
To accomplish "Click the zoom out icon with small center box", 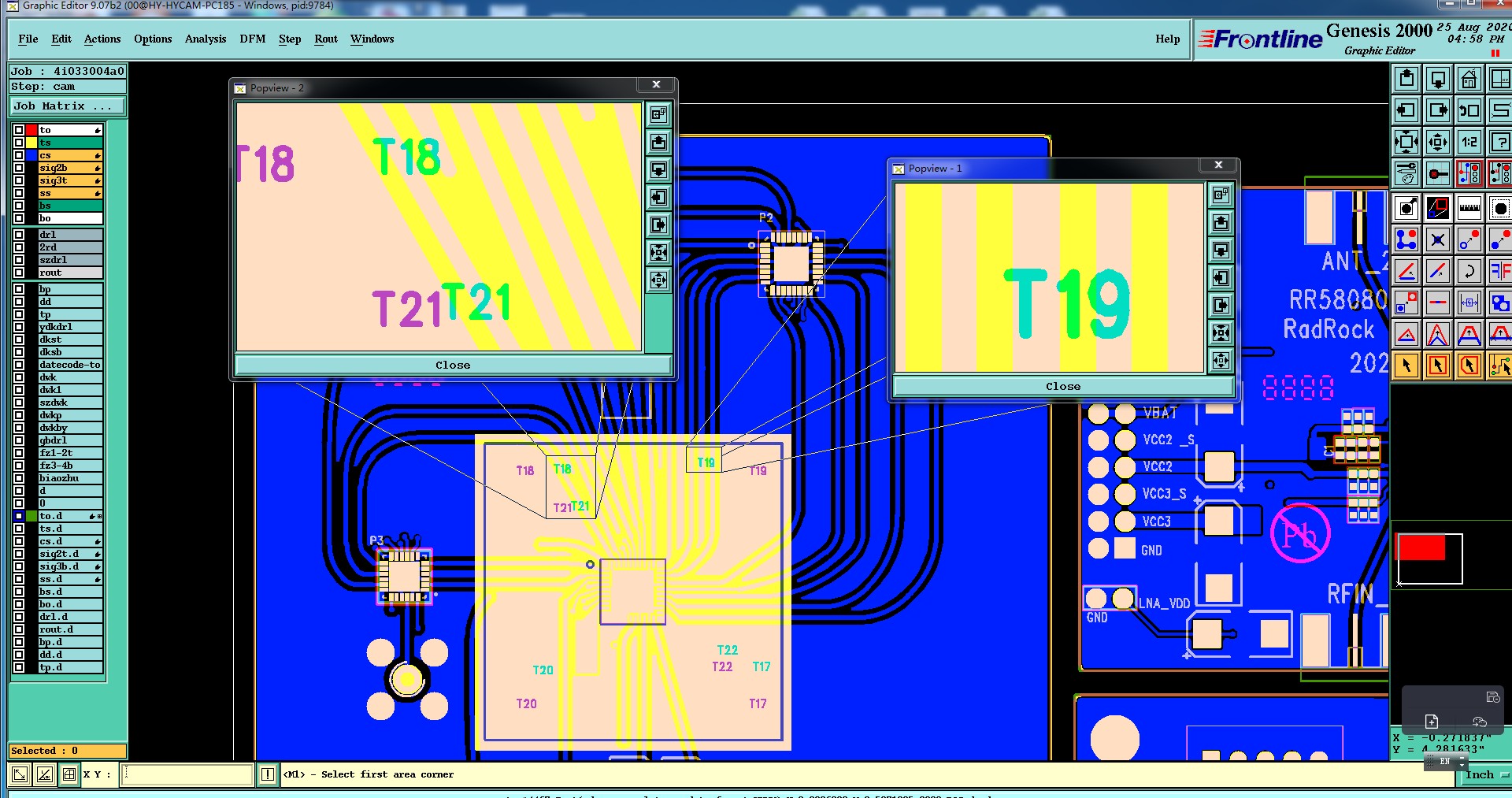I will pyautogui.click(x=1438, y=142).
